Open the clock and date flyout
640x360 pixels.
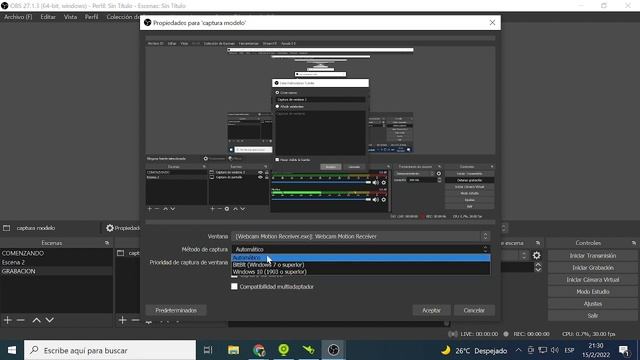click(x=596, y=350)
